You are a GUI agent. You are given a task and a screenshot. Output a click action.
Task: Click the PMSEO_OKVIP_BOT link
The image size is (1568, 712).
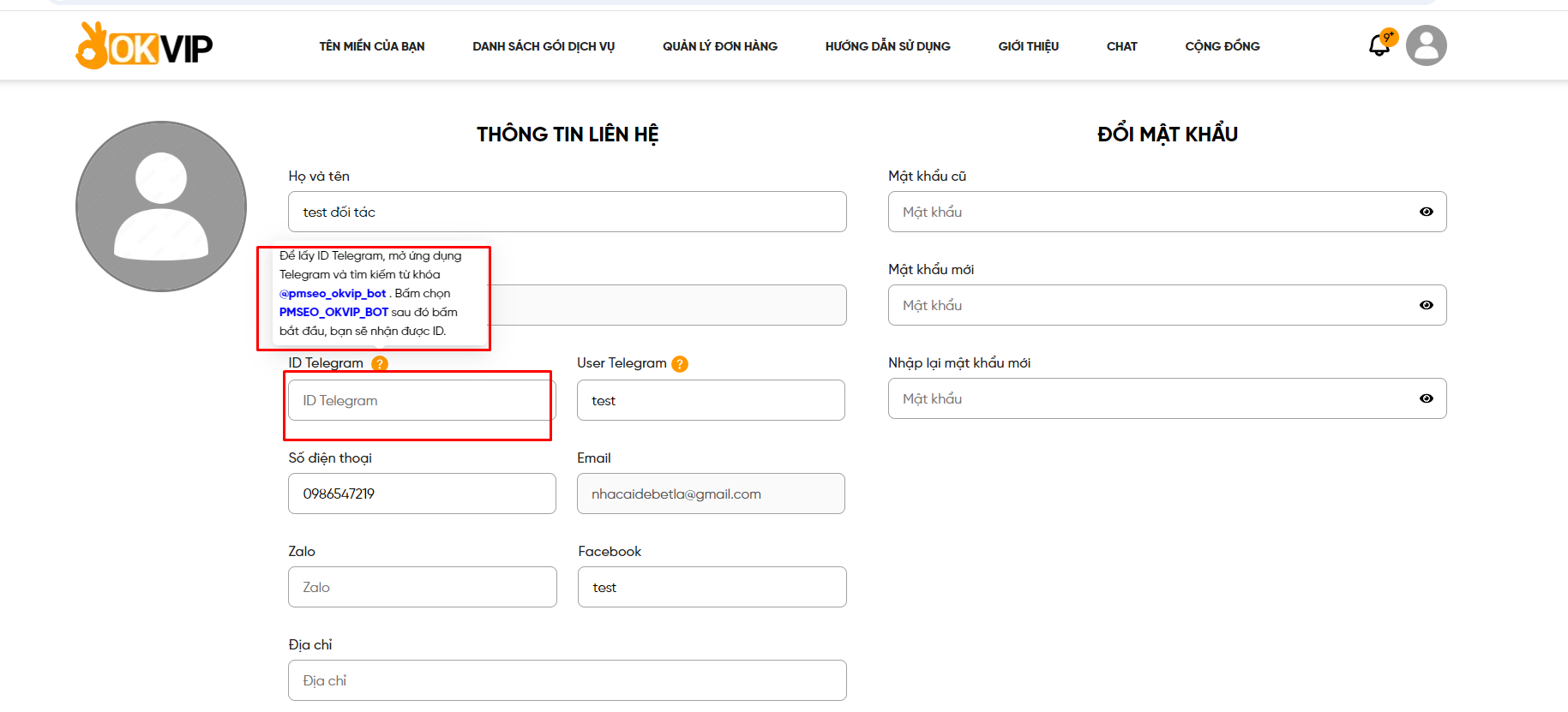click(x=333, y=312)
